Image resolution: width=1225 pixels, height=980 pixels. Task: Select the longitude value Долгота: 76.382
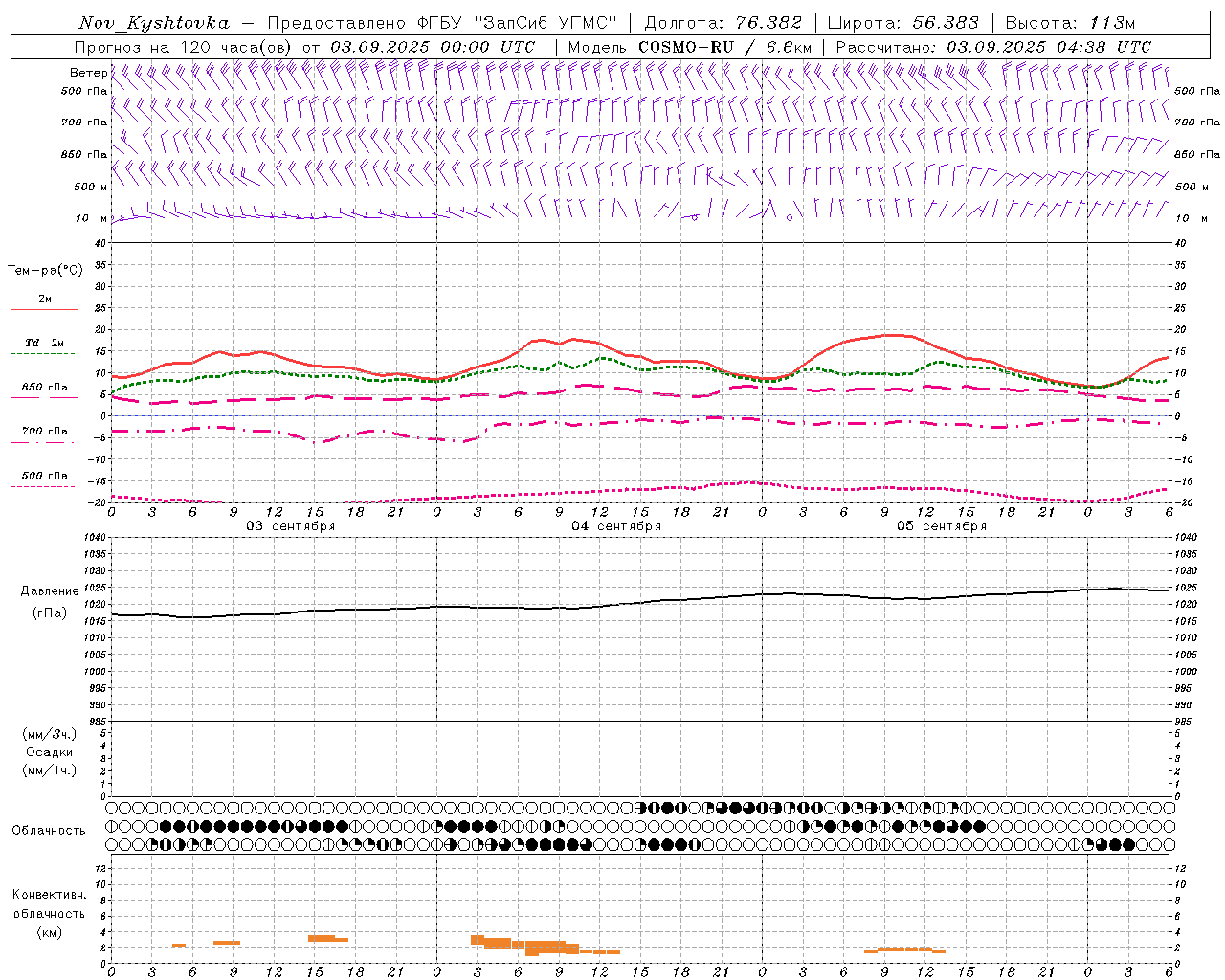click(723, 23)
